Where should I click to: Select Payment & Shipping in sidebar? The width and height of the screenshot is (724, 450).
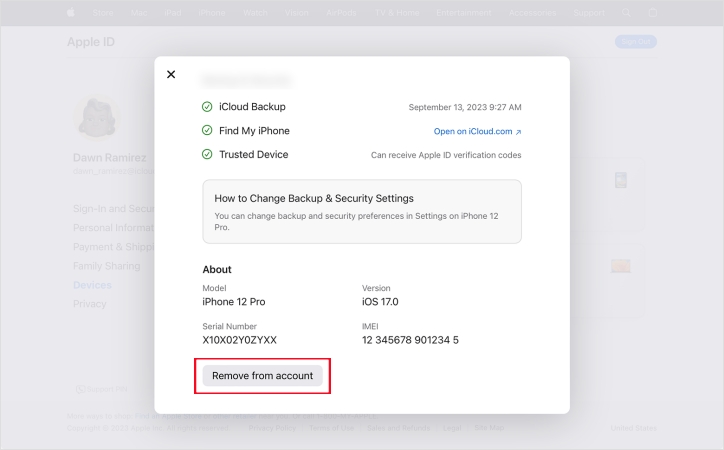[114, 247]
